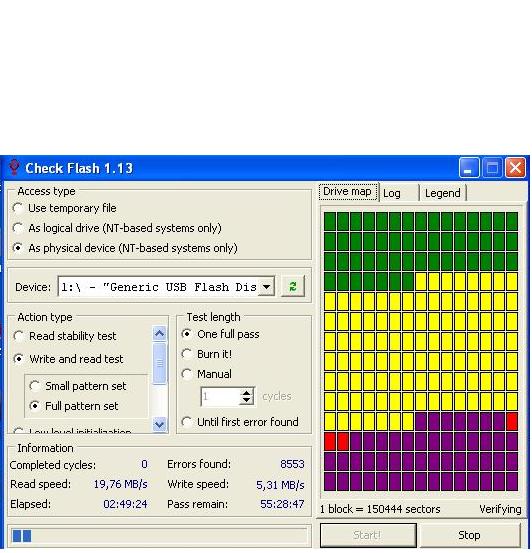Open the Device dropdown list
Viewport: 532px width, 553px height.
tap(266, 286)
